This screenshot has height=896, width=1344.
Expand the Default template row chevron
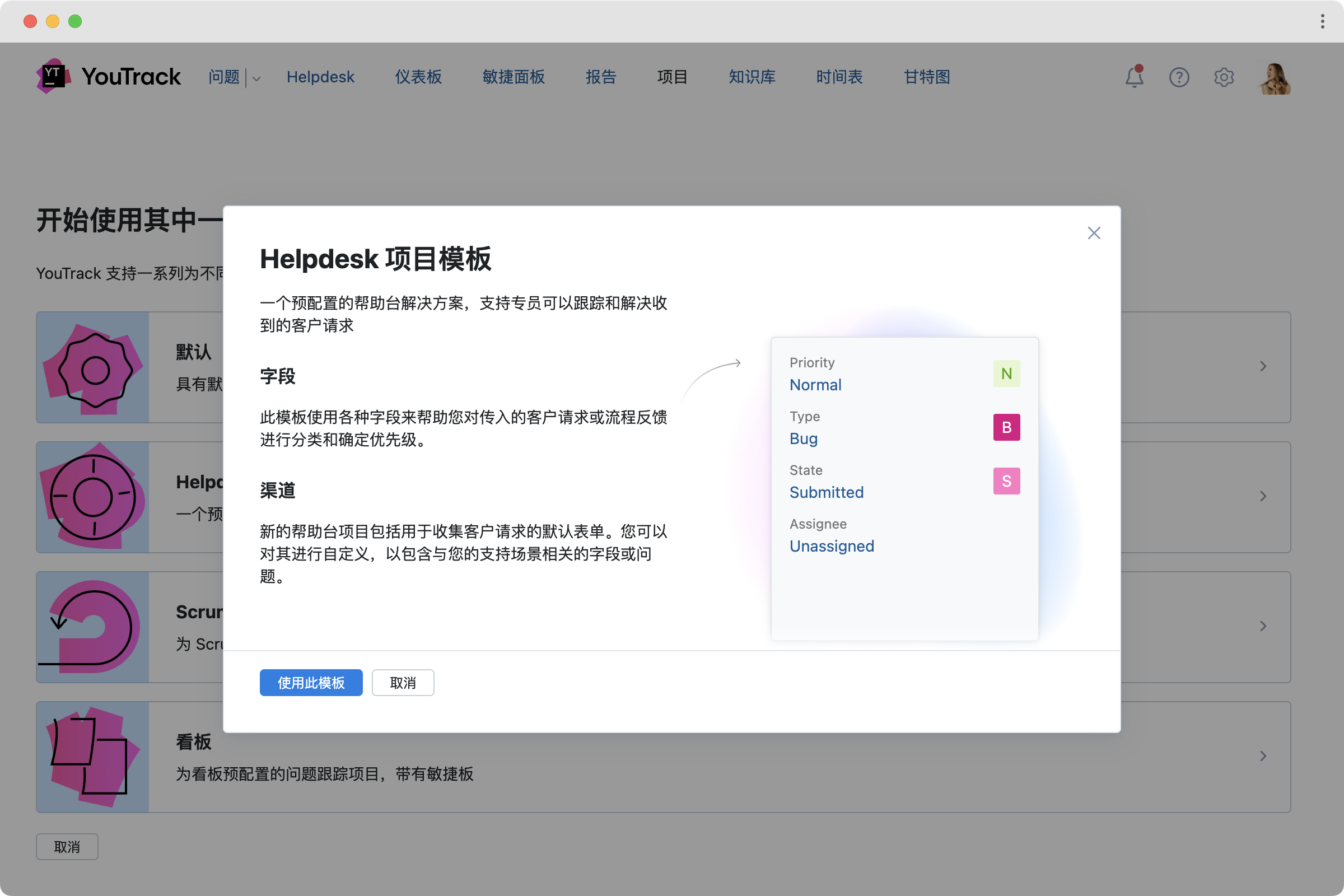tap(1263, 366)
